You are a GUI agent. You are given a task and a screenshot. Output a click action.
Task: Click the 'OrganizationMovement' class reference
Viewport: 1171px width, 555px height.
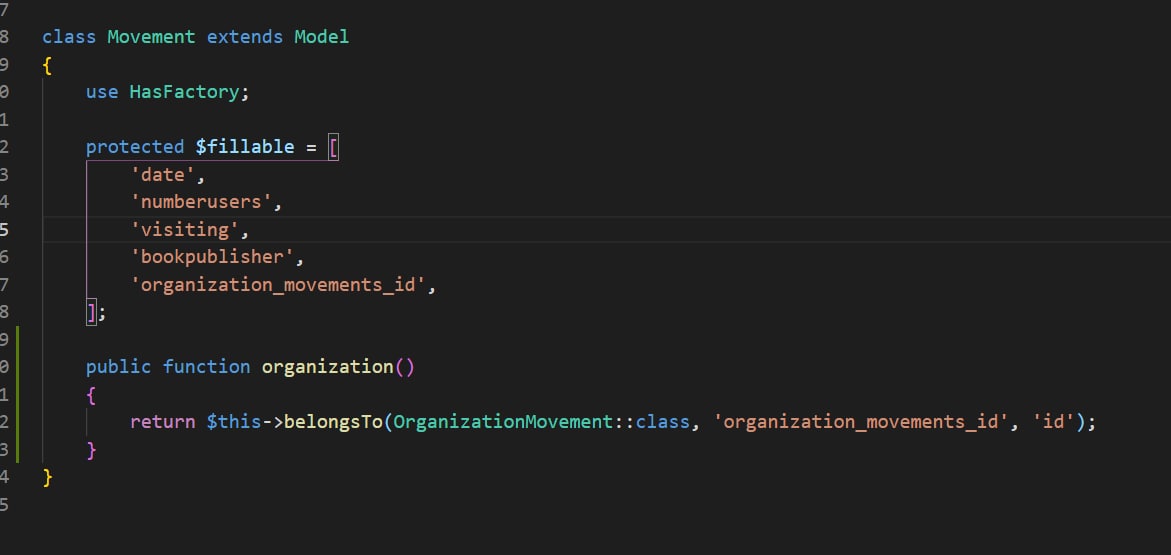pos(503,422)
